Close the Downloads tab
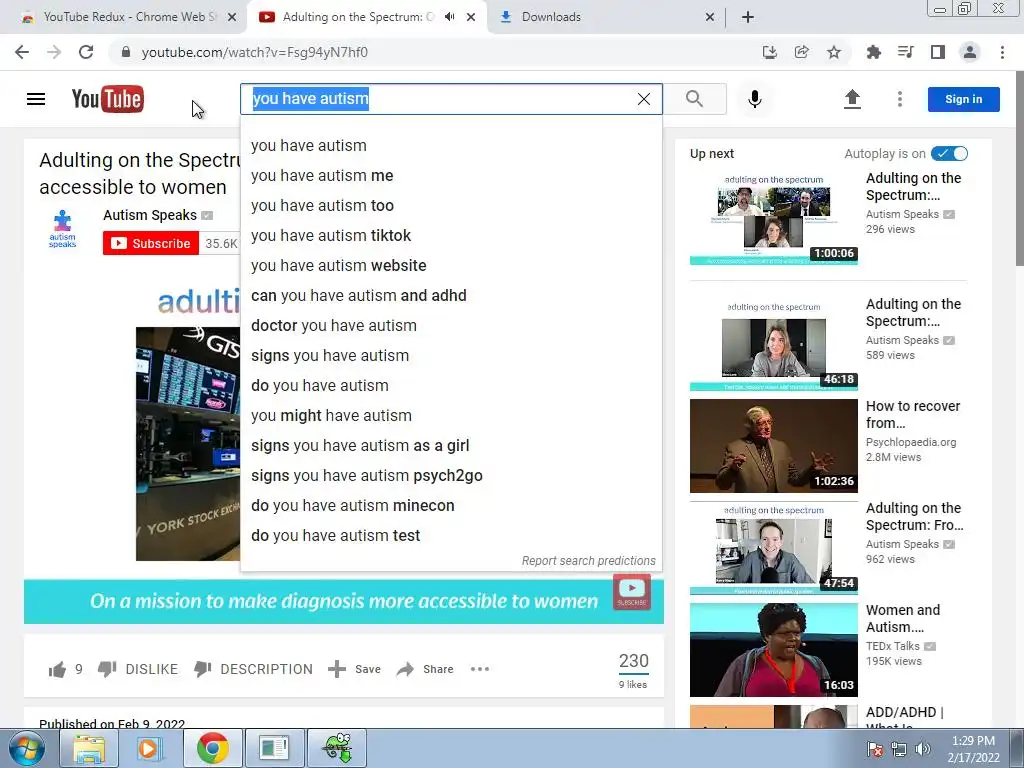Screen dimensions: 1024x768 point(710,17)
